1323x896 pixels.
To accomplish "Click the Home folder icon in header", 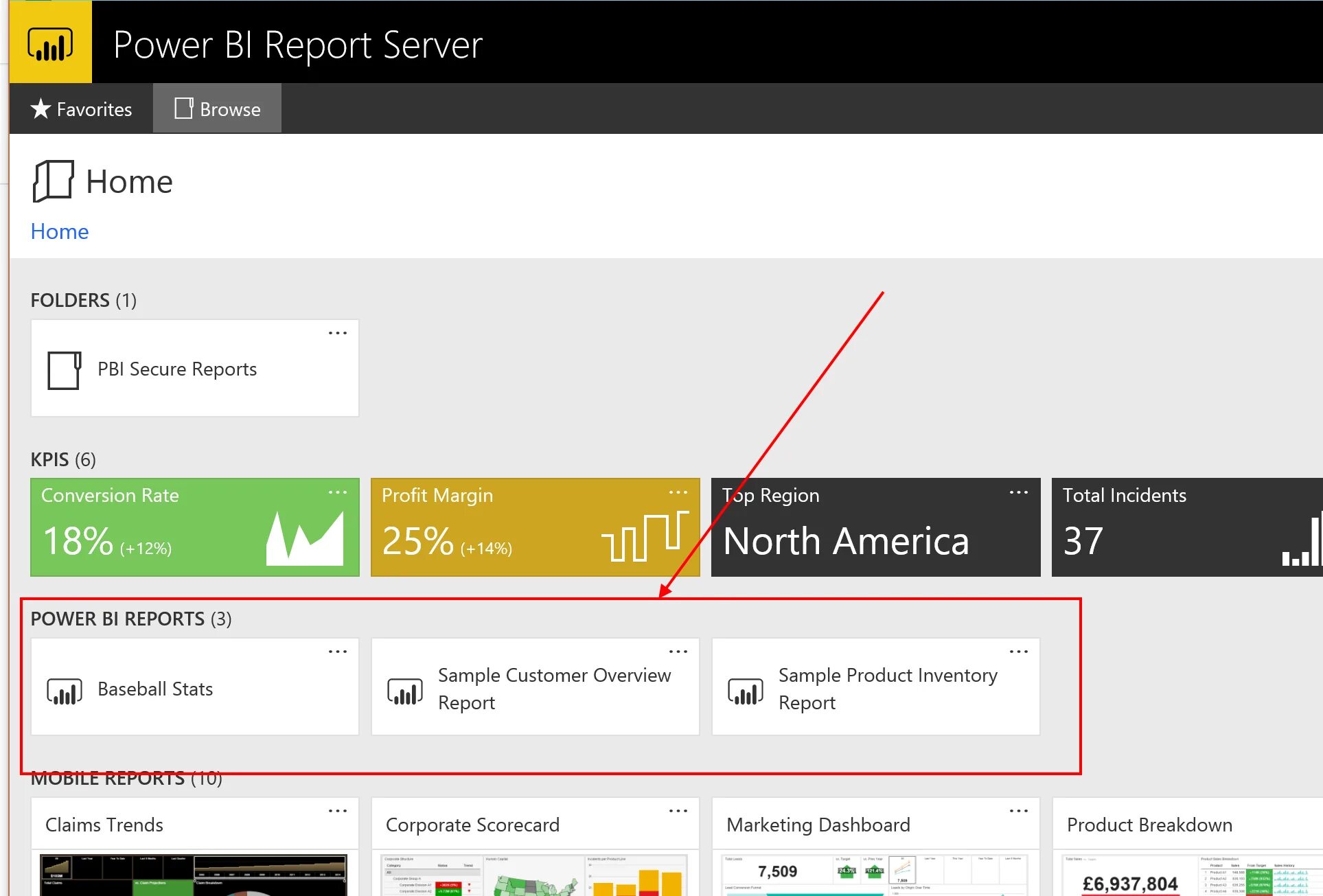I will [x=53, y=181].
